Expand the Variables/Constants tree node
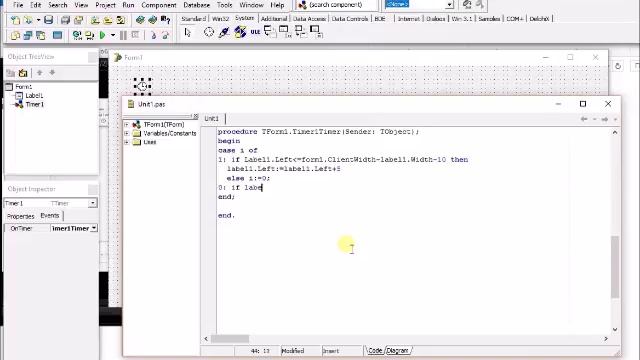Screen dimensions: 640x360 [x=127, y=133]
